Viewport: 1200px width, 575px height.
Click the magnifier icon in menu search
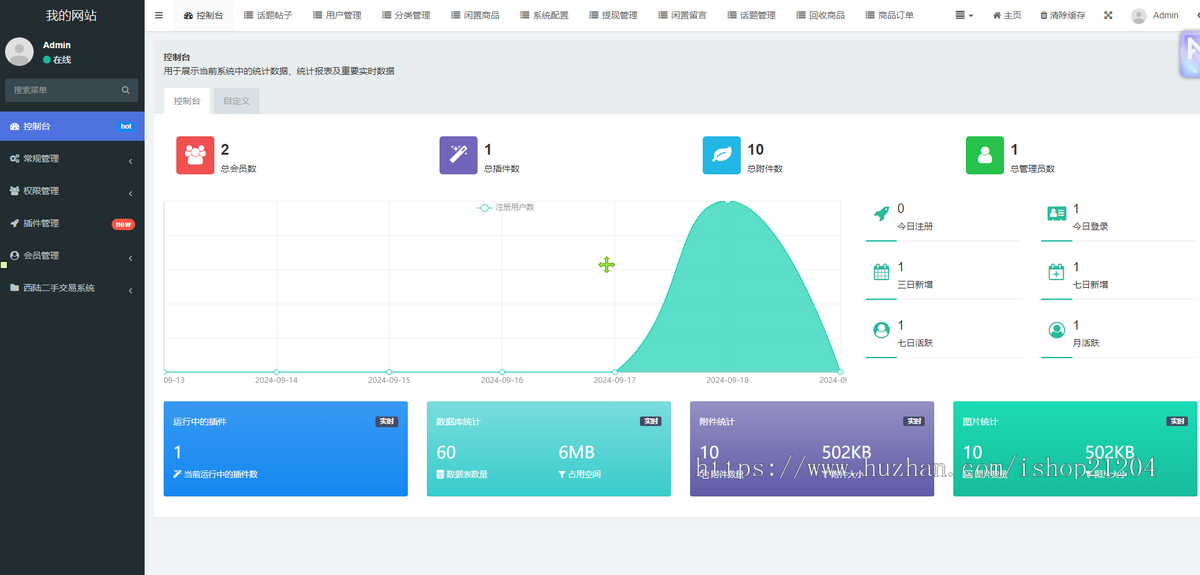[126, 90]
